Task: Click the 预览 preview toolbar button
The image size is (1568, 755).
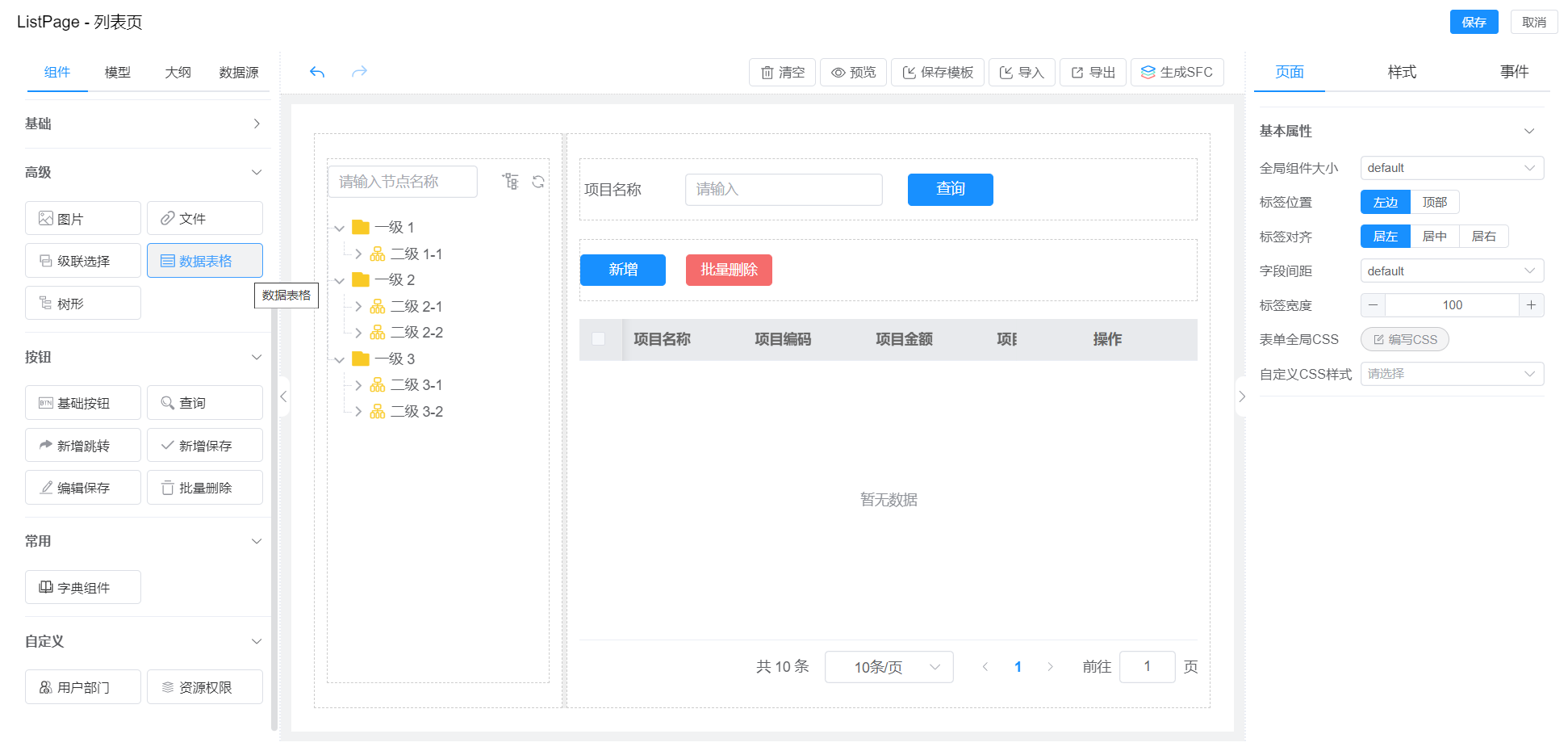Action: 854,72
